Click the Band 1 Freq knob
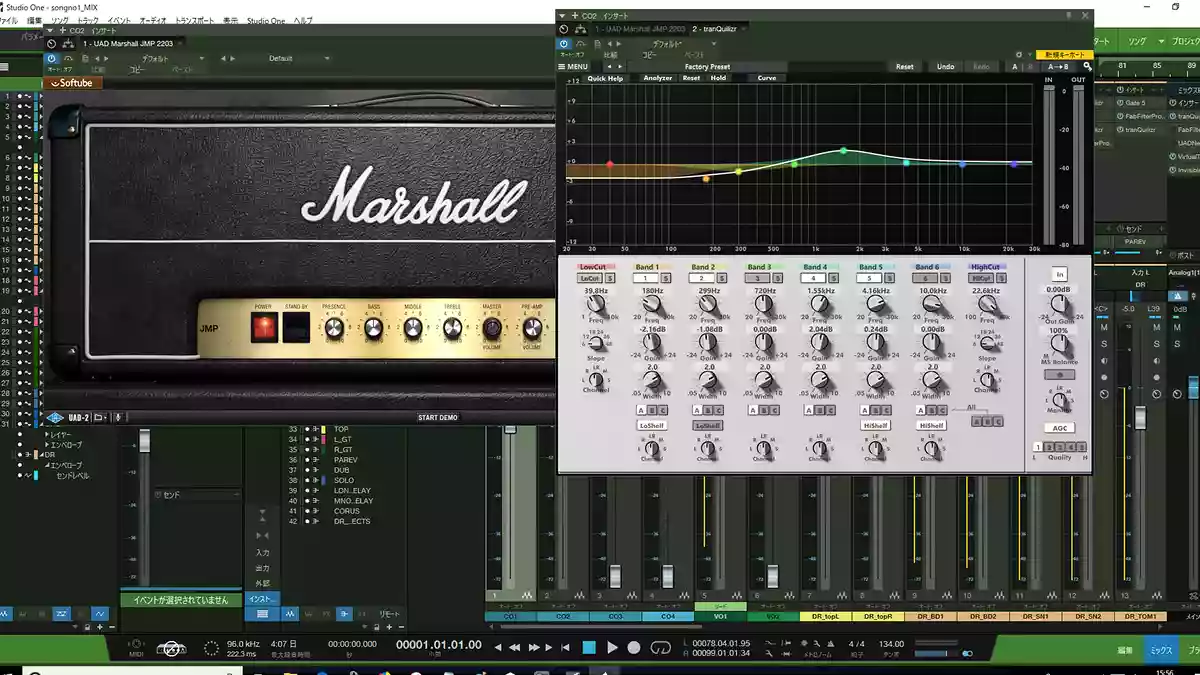The image size is (1200, 675). pos(653,305)
